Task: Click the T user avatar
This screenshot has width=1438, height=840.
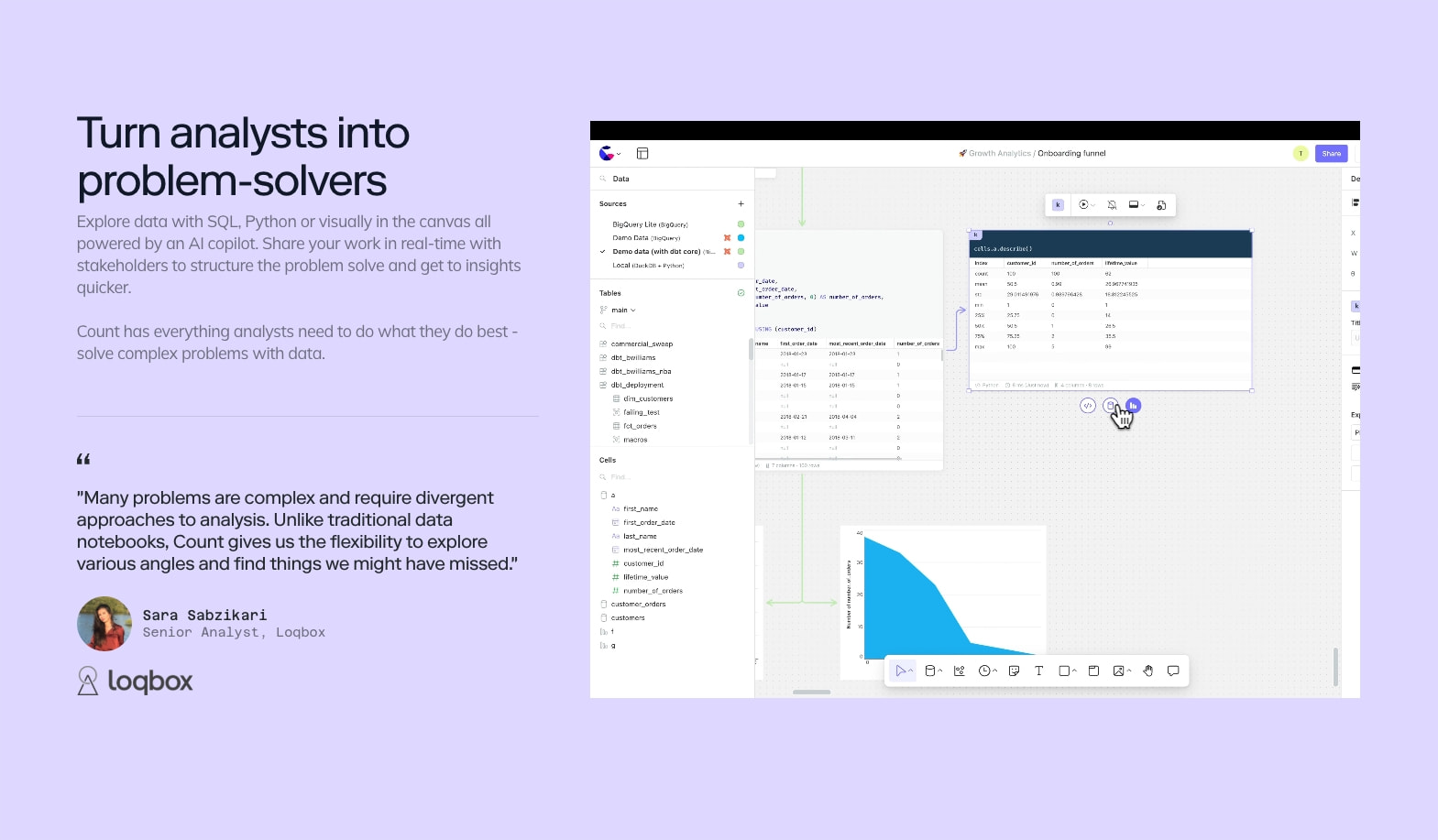Action: coord(1301,154)
